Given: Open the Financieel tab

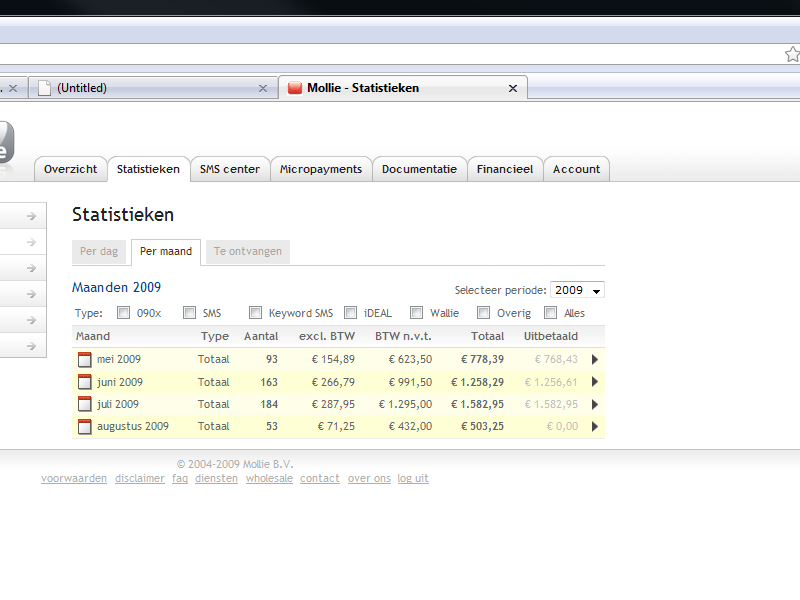Looking at the screenshot, I should 505,169.
